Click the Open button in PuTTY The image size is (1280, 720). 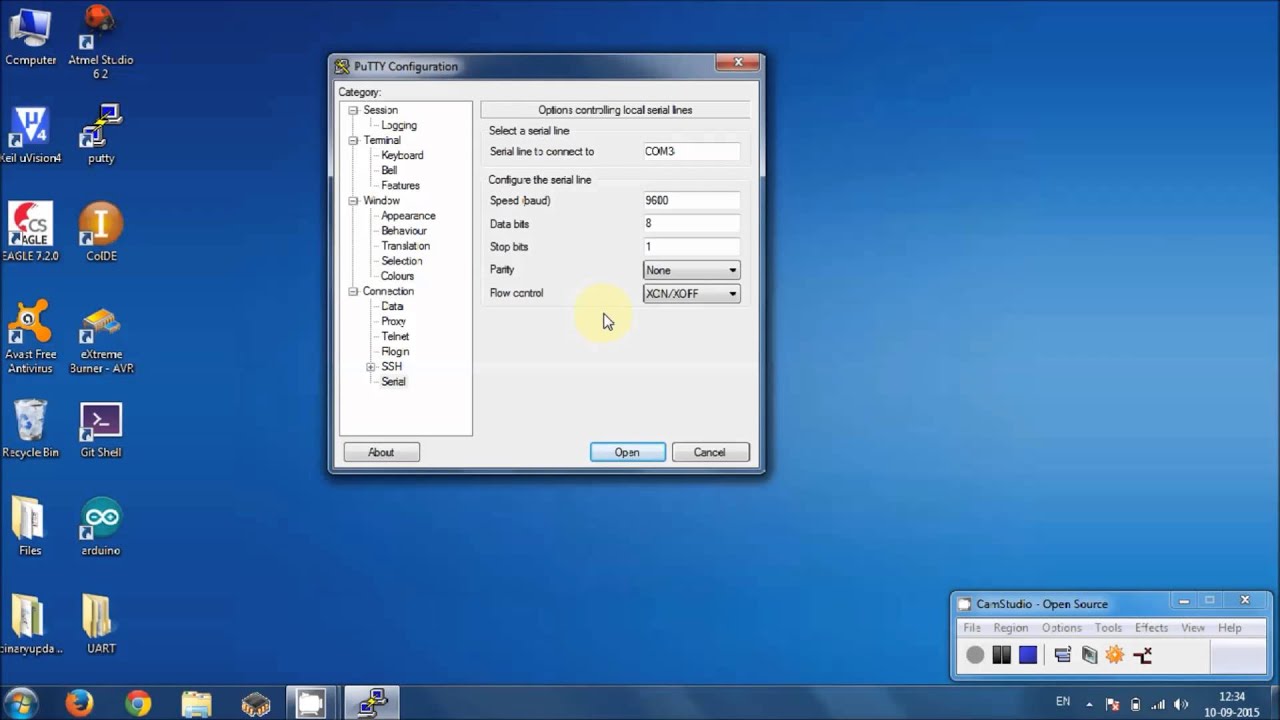tap(627, 452)
